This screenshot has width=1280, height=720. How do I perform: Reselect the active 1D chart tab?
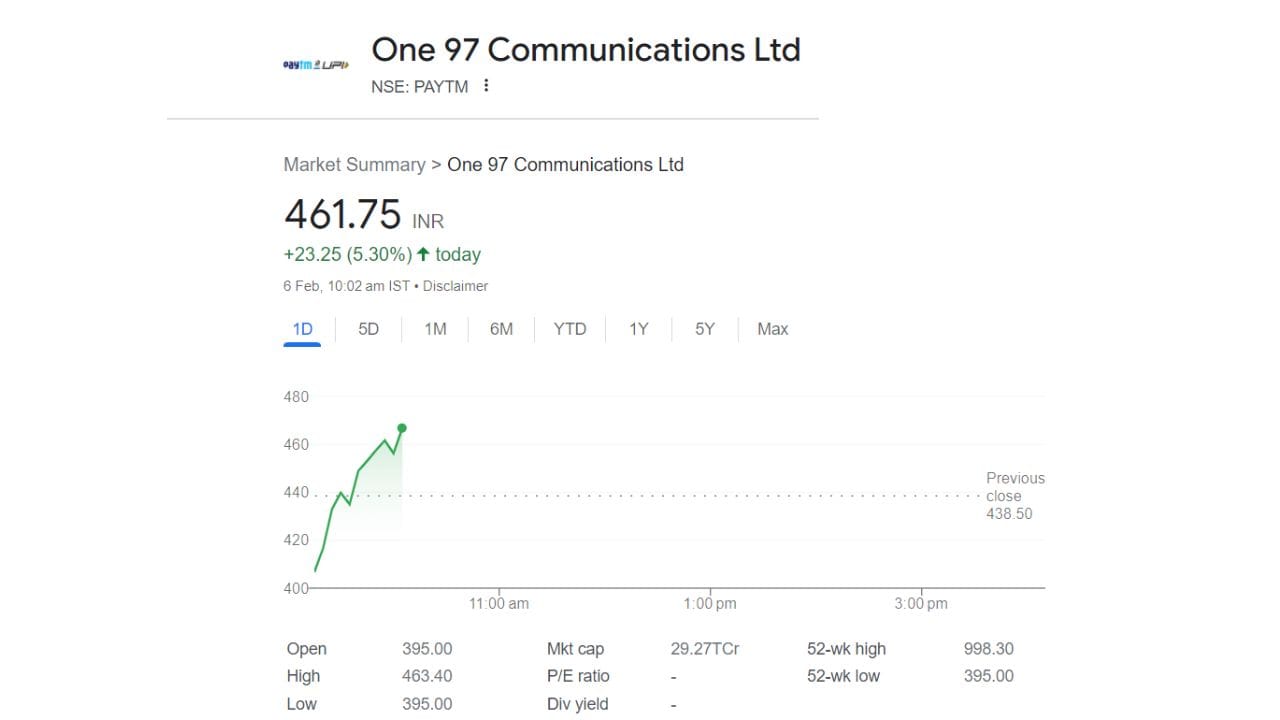pyautogui.click(x=301, y=329)
